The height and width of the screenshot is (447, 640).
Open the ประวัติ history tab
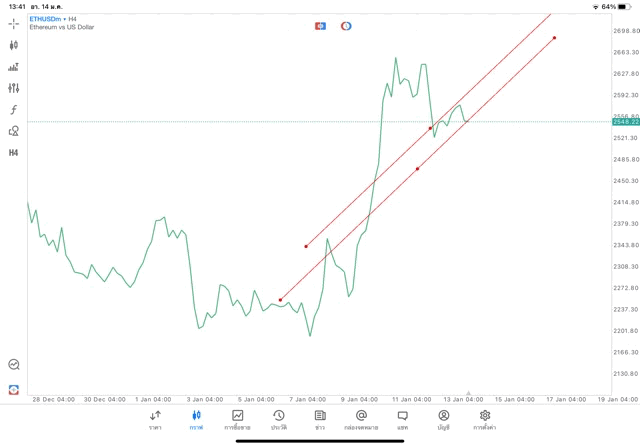pyautogui.click(x=279, y=419)
